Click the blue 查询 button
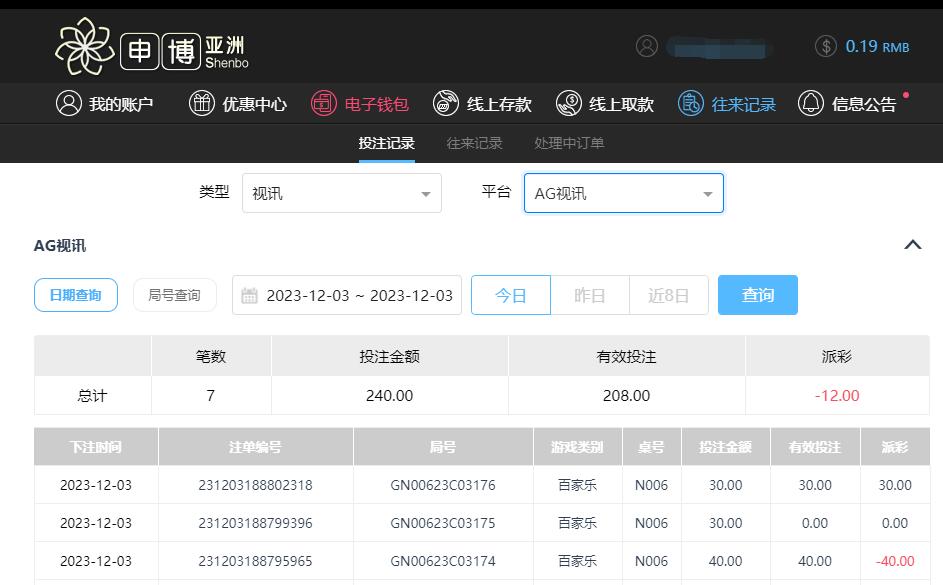Viewport: 943px width, 585px height. 757,295
